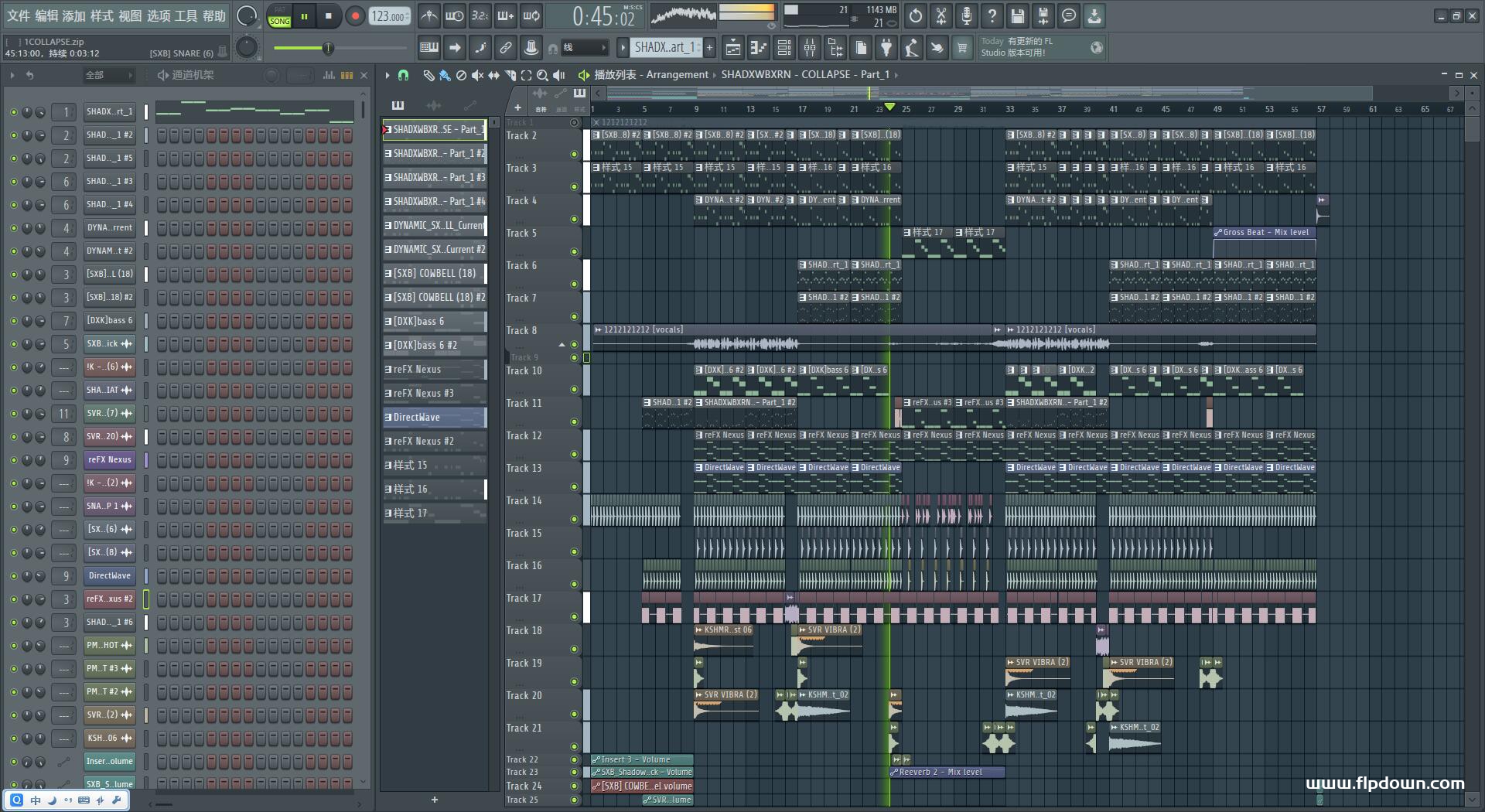Viewport: 1485px width, 812px height.
Task: Click the DirectWave channel button in rack
Action: pos(110,576)
